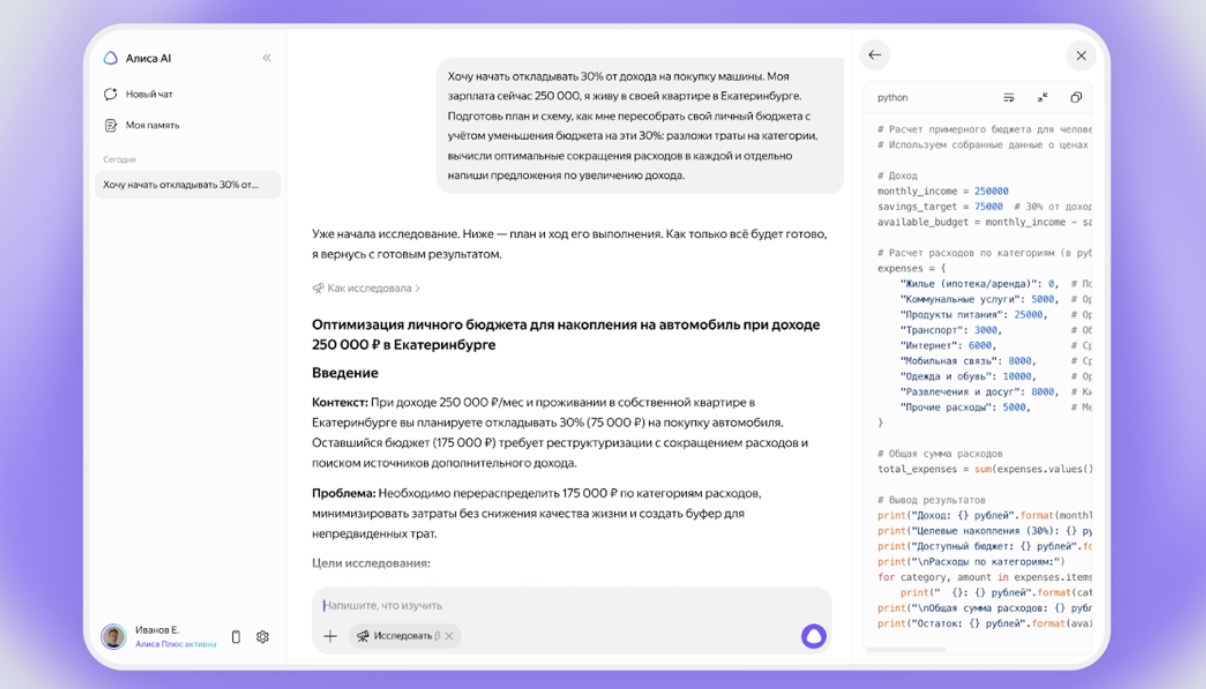The image size is (1206, 689).
Task: Start a Новый чат
Action: tap(149, 94)
